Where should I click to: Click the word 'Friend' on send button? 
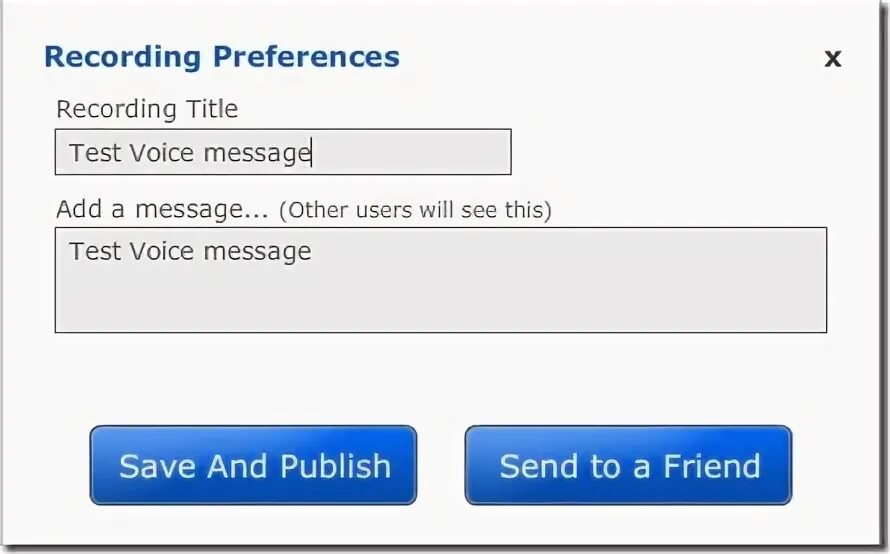coord(712,467)
